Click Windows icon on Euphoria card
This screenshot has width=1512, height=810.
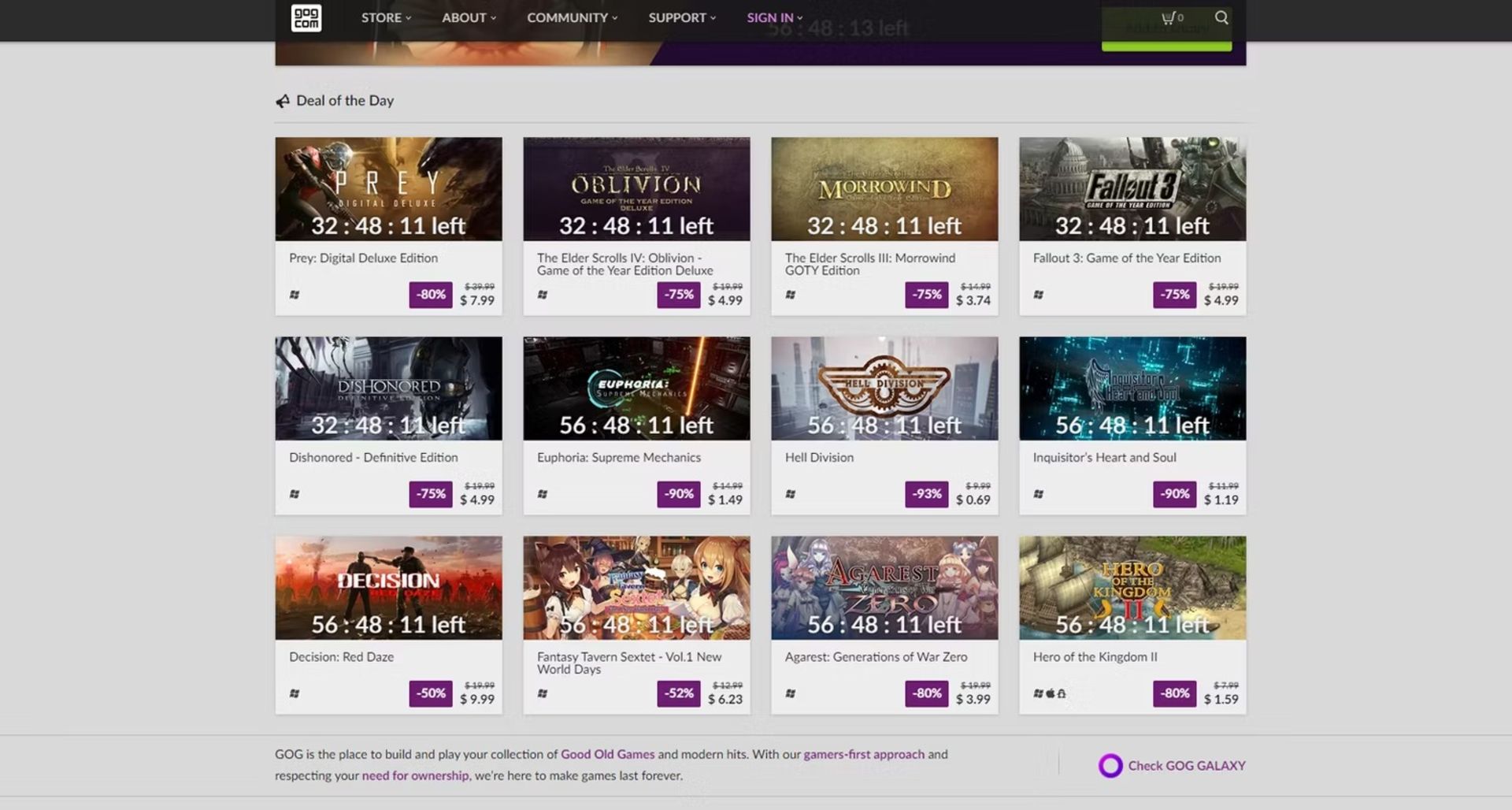pos(543,494)
